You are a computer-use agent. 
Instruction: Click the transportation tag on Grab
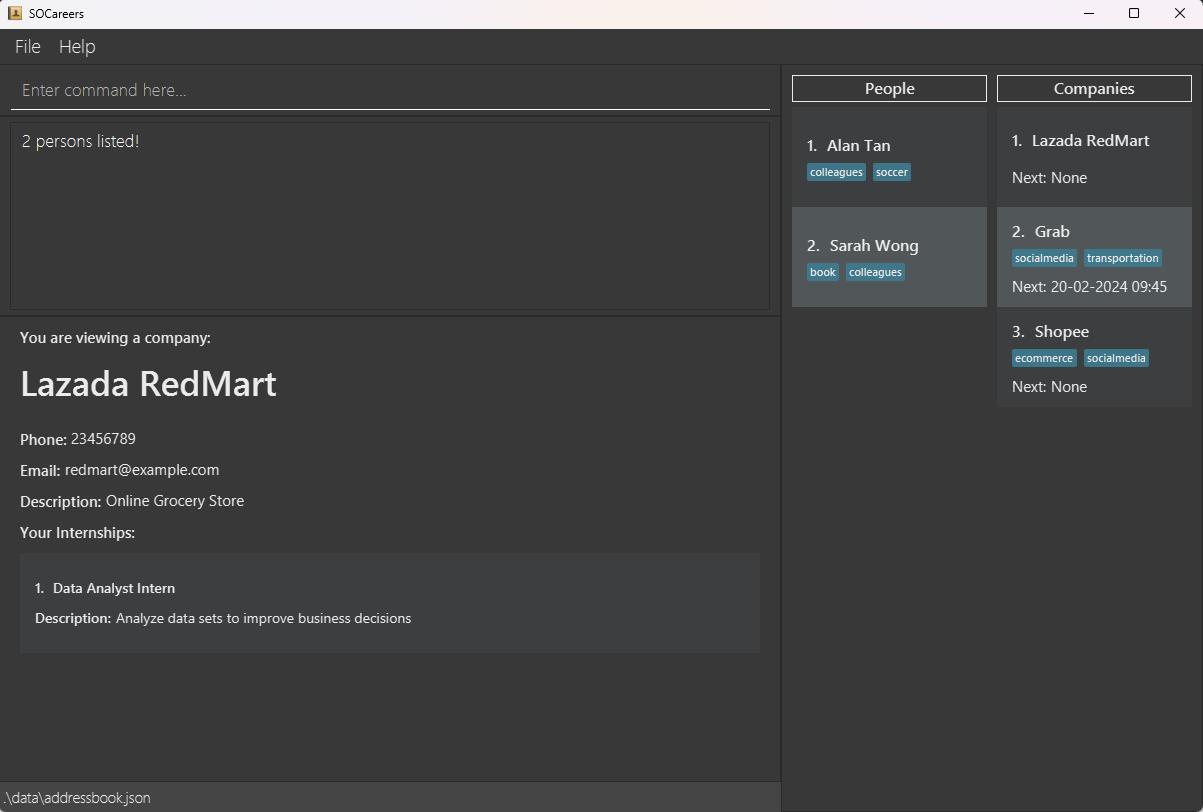1122,259
